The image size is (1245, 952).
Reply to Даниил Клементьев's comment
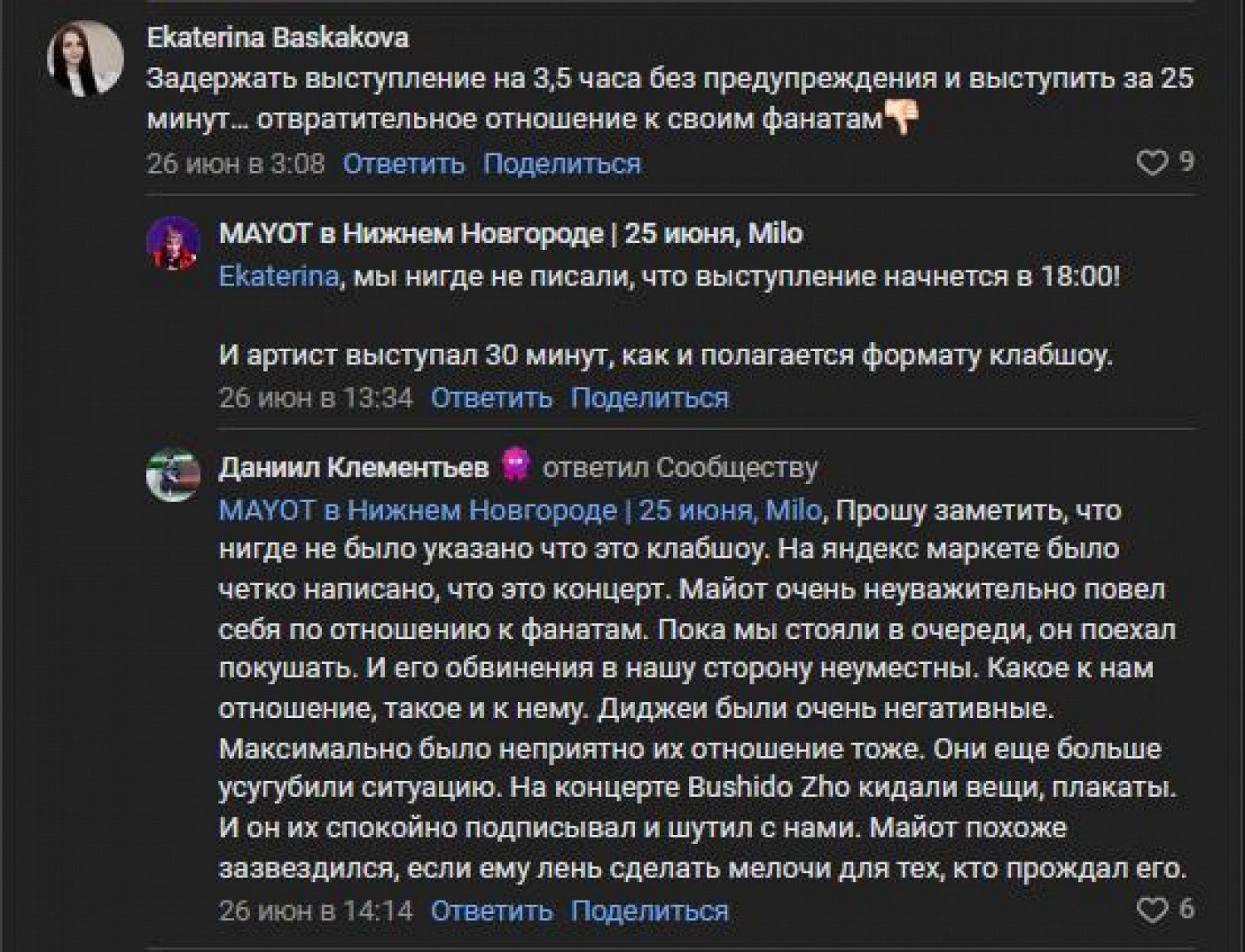pyautogui.click(x=491, y=911)
